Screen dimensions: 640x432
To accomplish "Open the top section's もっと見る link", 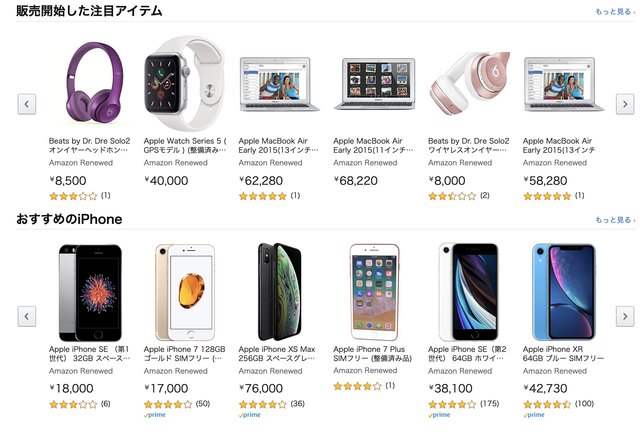I will tap(614, 12).
